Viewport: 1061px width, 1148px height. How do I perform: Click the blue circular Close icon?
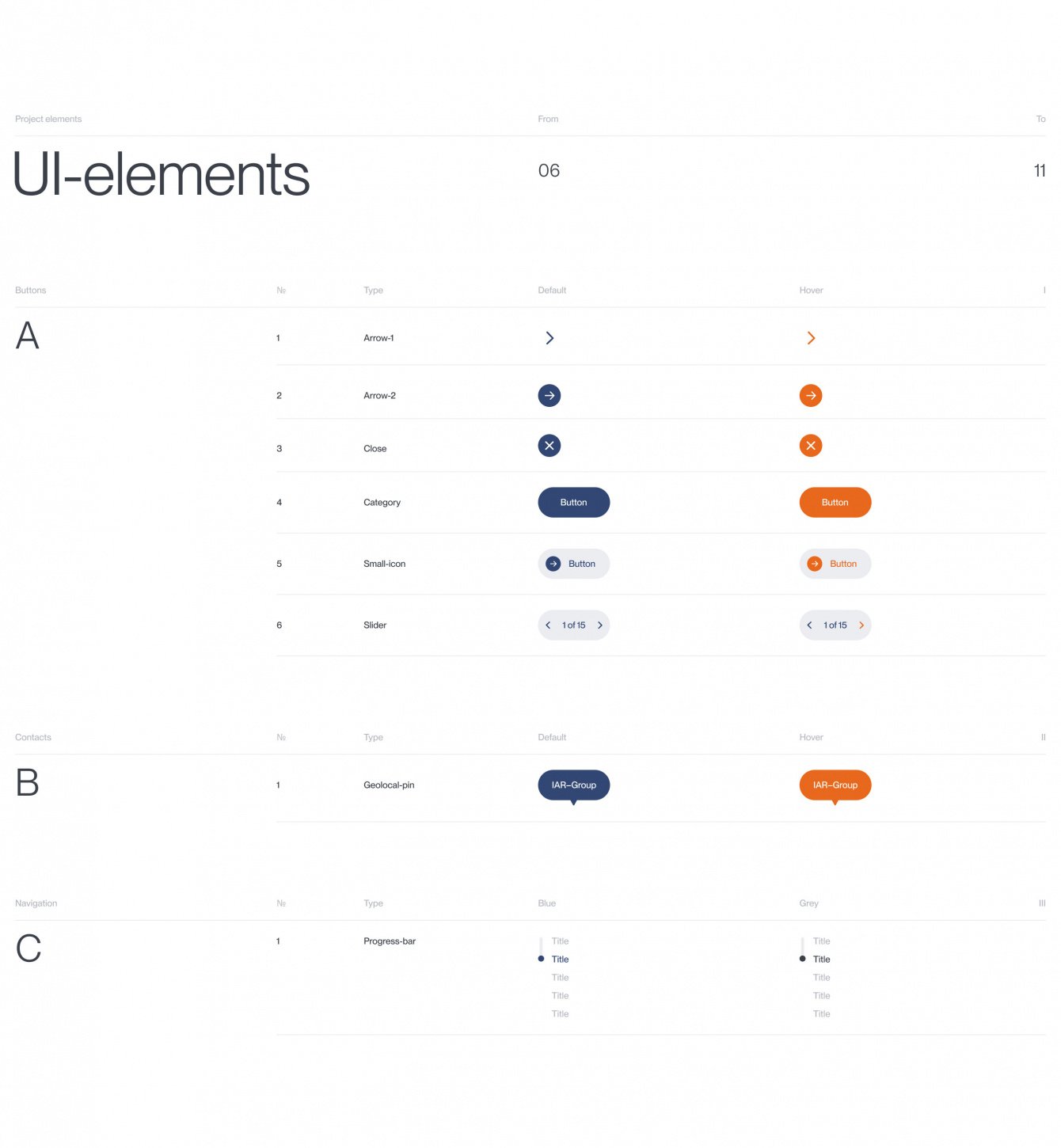pyautogui.click(x=550, y=446)
